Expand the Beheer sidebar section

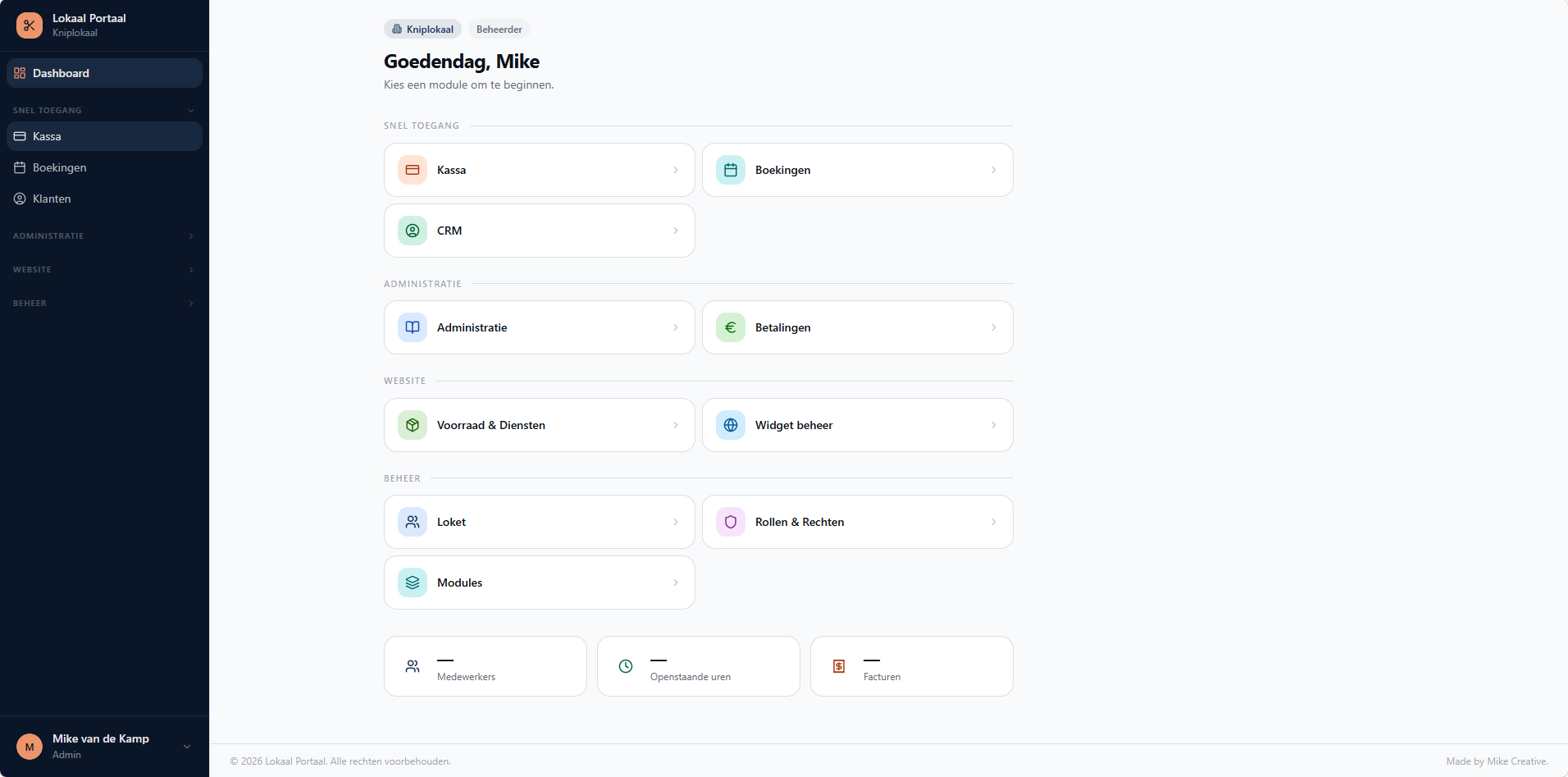pyautogui.click(x=104, y=304)
